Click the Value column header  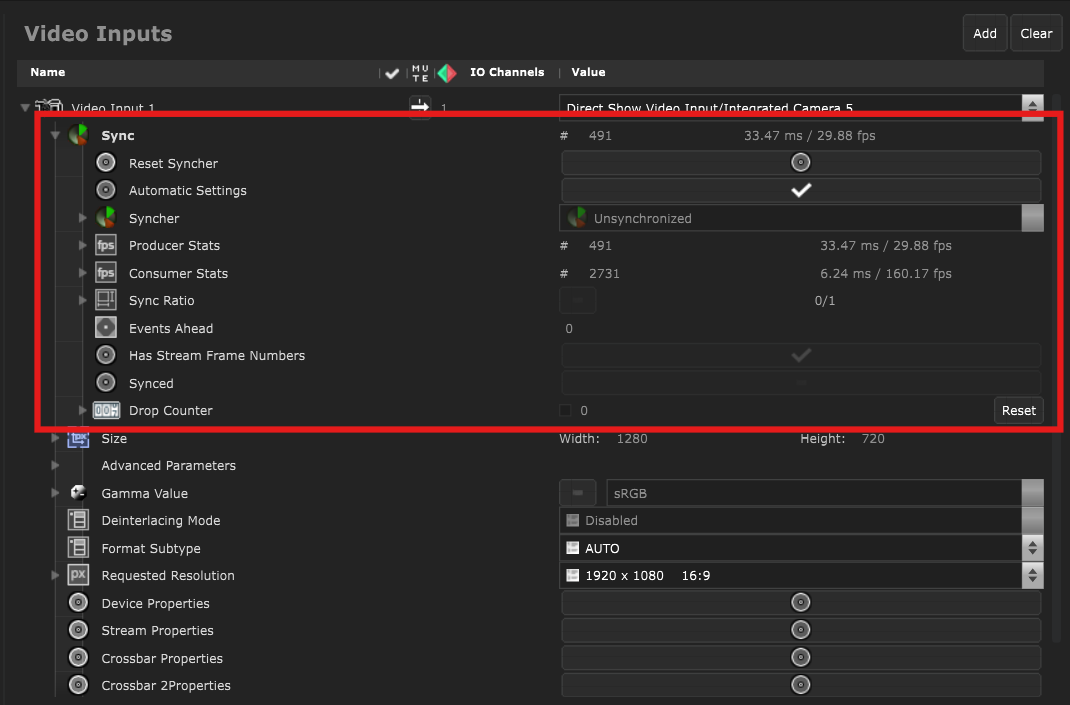point(588,72)
